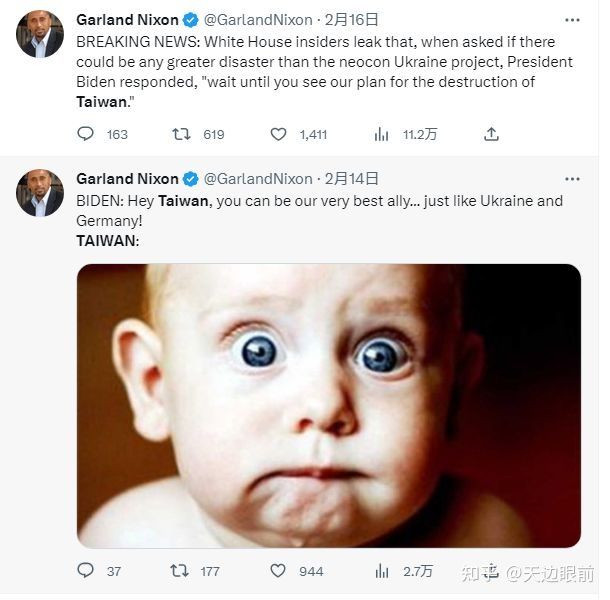Like the baby meme tweet
The image size is (610, 600).
tap(279, 571)
